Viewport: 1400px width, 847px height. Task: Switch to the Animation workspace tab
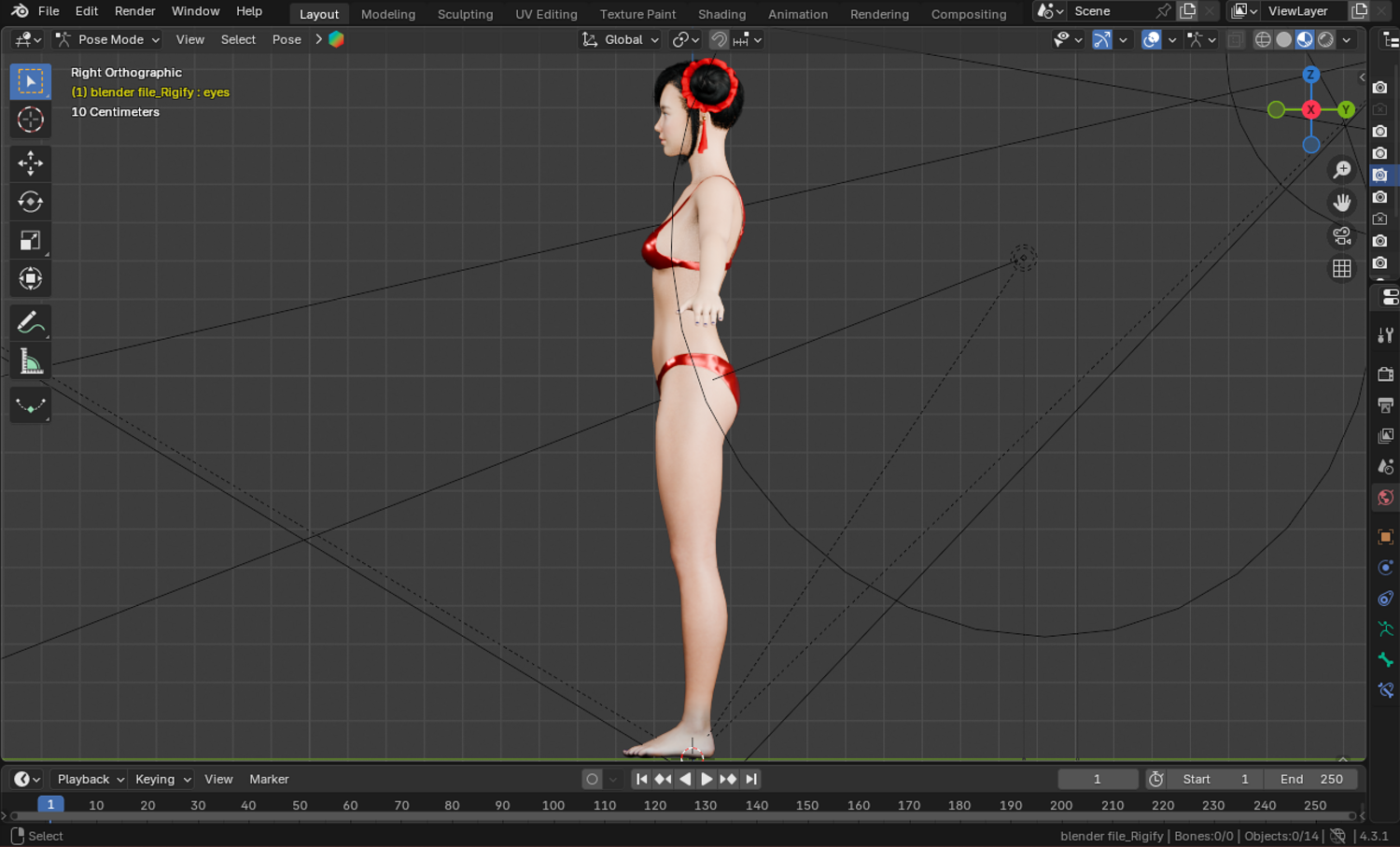(797, 14)
